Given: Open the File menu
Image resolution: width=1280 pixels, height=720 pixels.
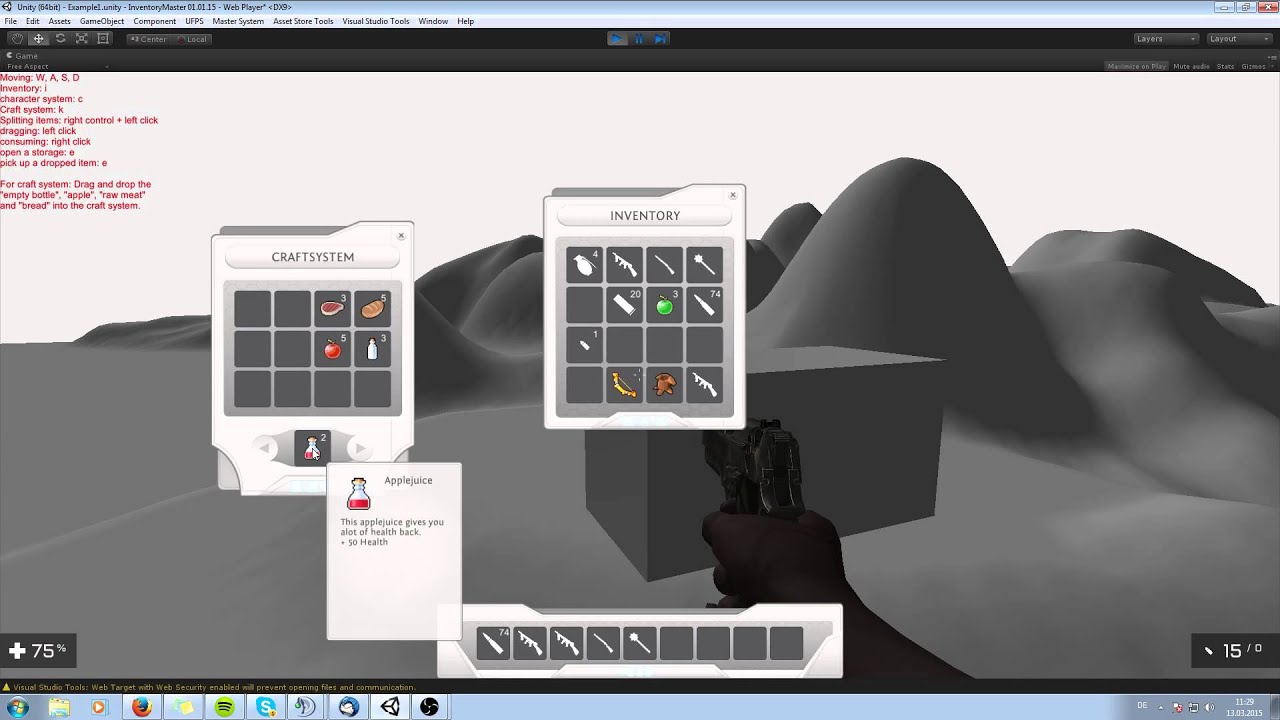Looking at the screenshot, I should tap(10, 21).
